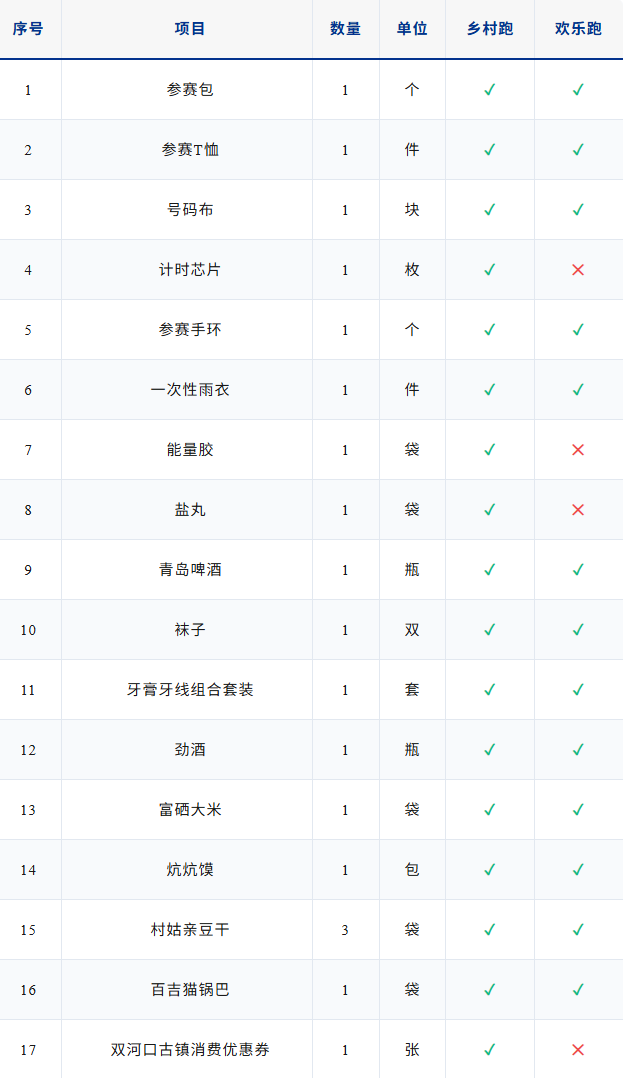Click the 单位 column header
623x1078 pixels.
(412, 29)
